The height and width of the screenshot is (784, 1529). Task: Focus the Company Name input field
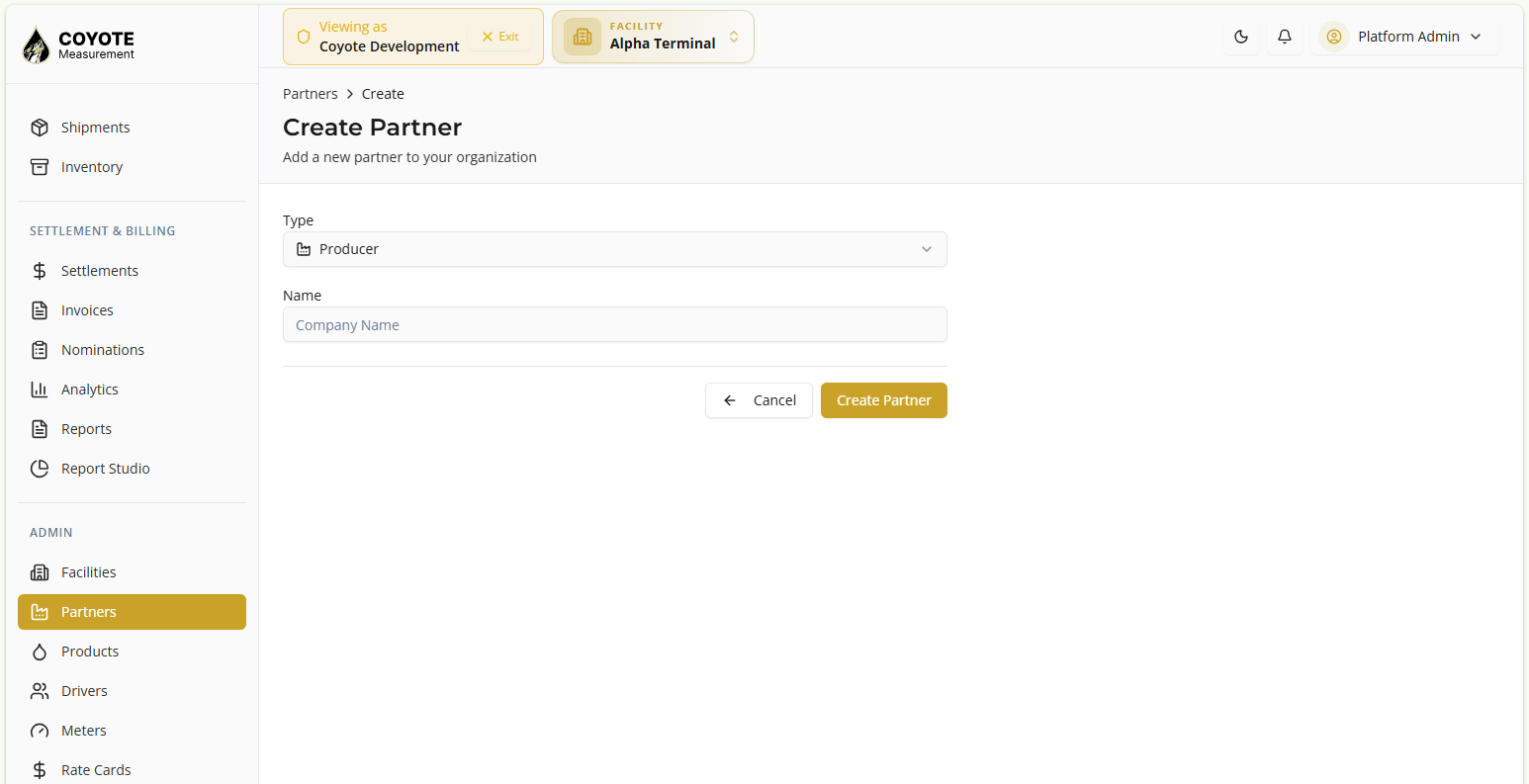tap(615, 324)
